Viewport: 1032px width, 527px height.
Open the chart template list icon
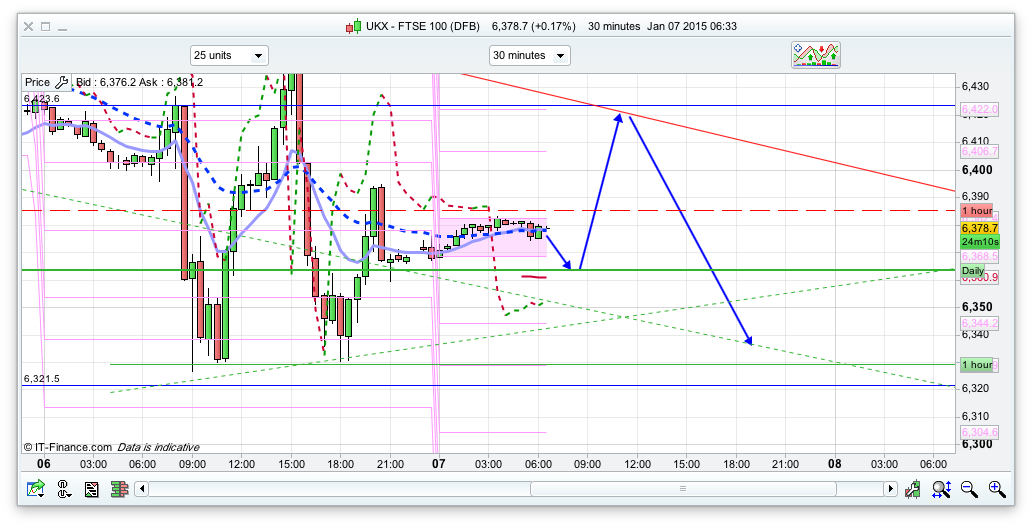91,489
